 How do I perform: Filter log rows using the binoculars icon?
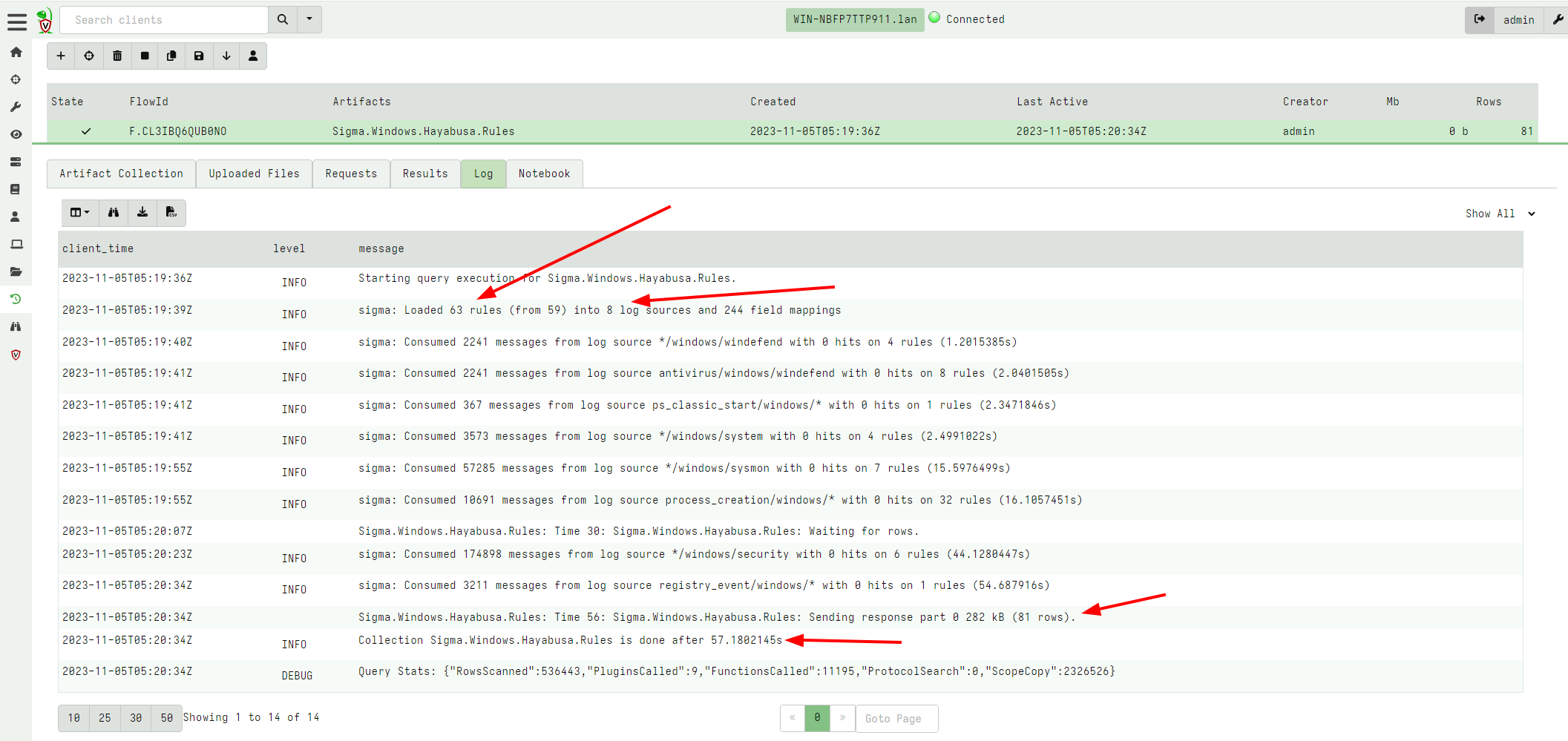(112, 213)
